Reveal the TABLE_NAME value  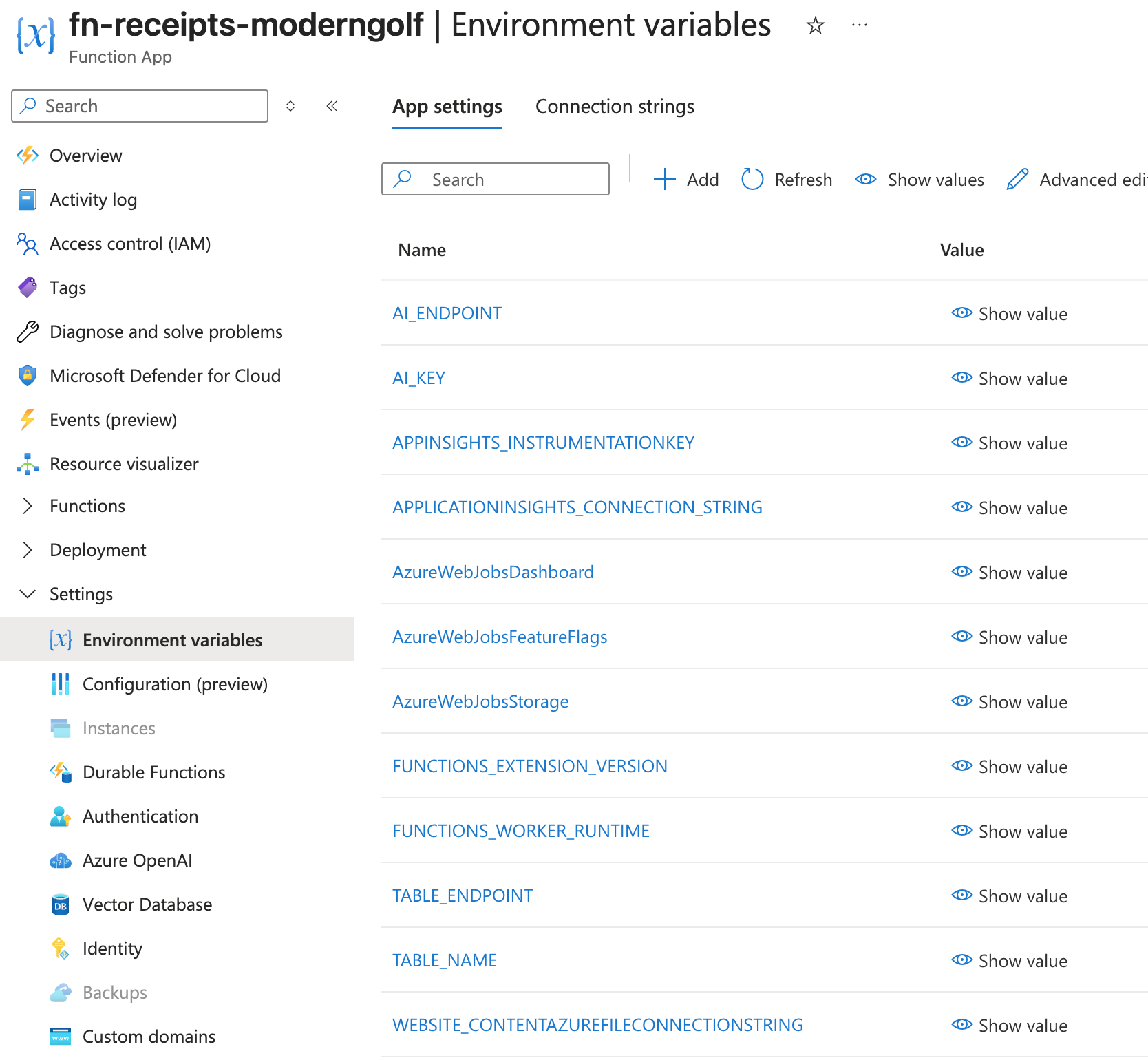1010,961
